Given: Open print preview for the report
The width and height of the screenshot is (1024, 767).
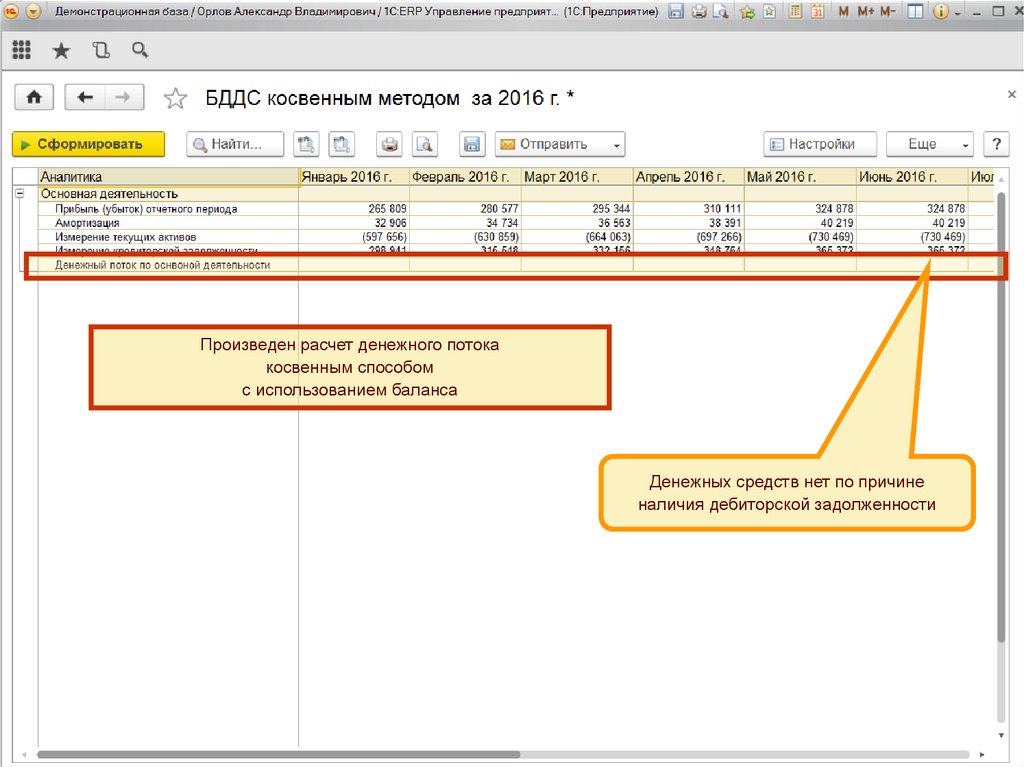Looking at the screenshot, I should coord(426,144).
